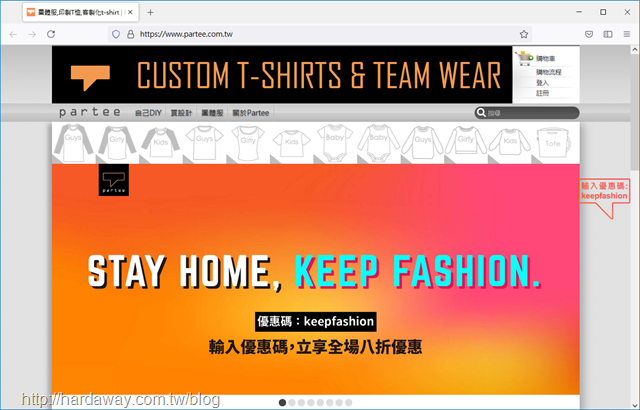Open the 關於Partee menu
Image resolution: width=640 pixels, height=410 pixels.
[x=251, y=113]
